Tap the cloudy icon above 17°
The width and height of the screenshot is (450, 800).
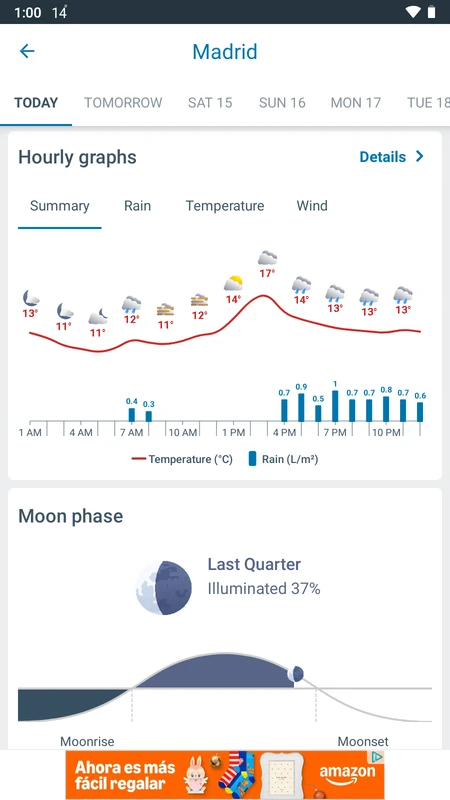[x=267, y=258]
